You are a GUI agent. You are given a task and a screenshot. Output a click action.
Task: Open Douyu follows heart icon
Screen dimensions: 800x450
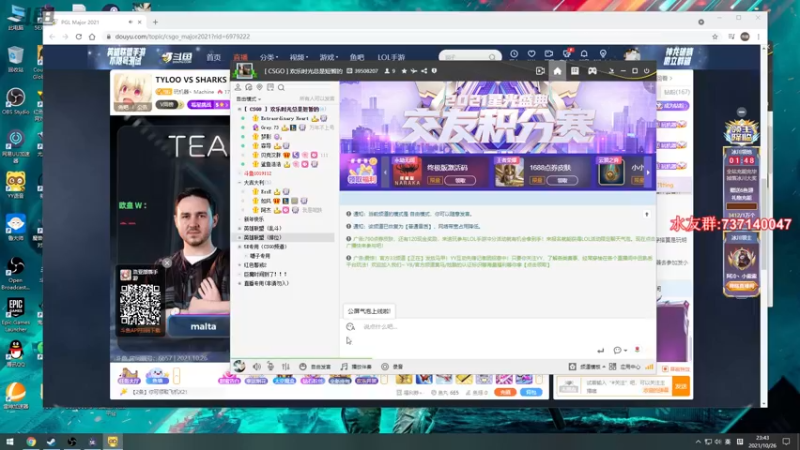(531, 54)
